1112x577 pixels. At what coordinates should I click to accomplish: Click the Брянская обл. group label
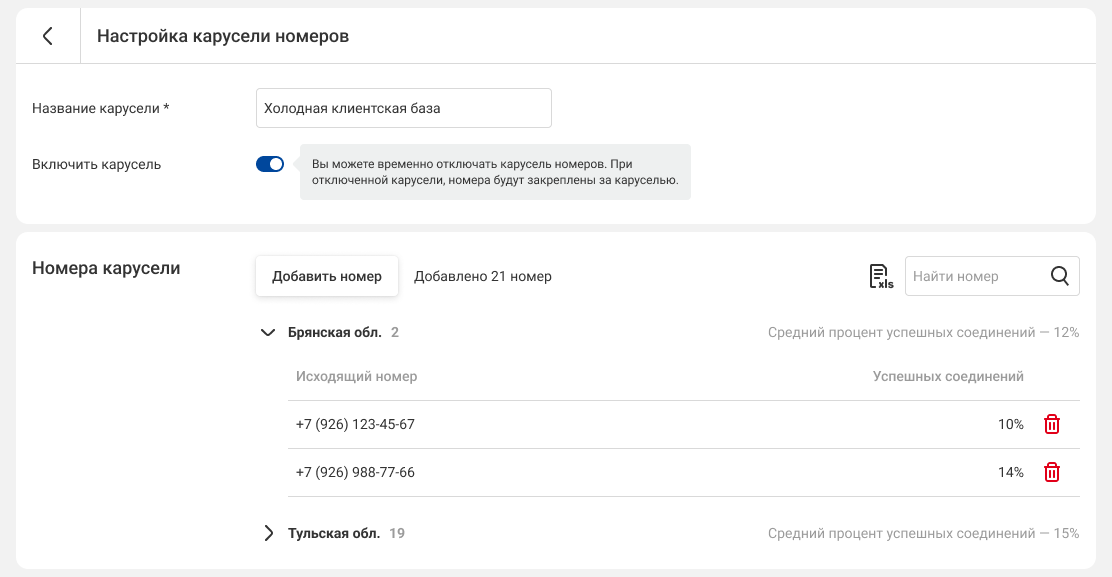(334, 333)
